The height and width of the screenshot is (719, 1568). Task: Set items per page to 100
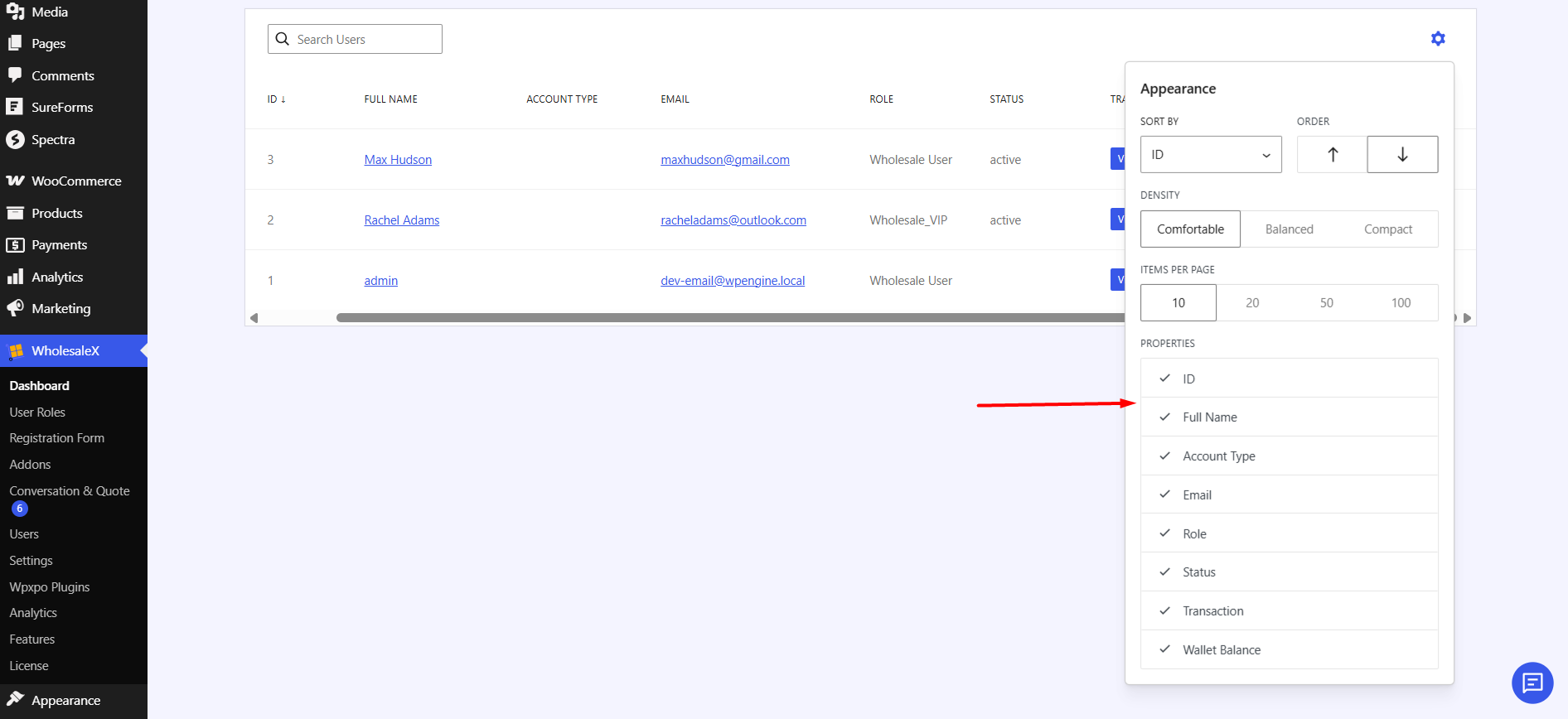pos(1401,302)
